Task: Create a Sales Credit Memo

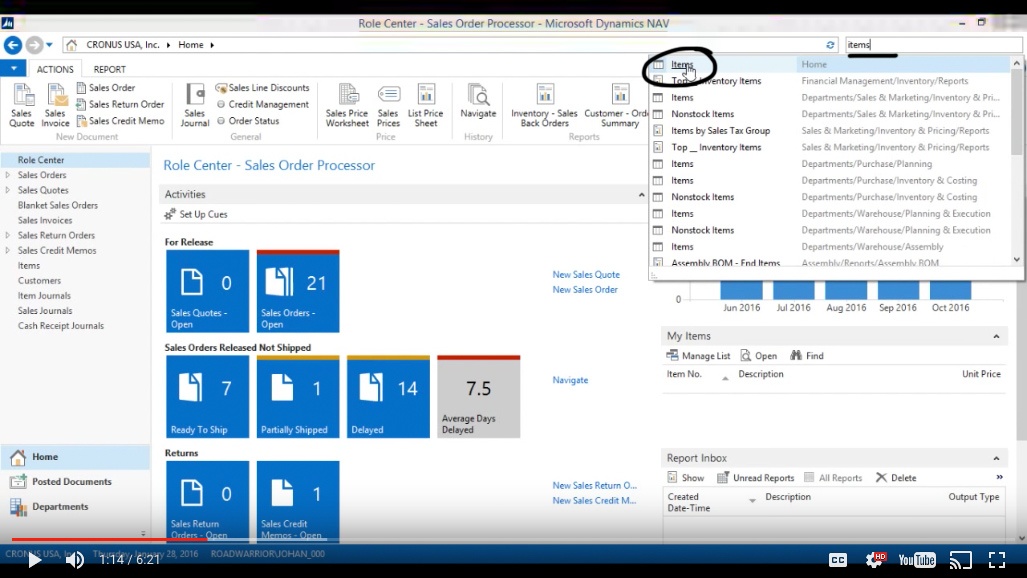Action: (x=120, y=121)
